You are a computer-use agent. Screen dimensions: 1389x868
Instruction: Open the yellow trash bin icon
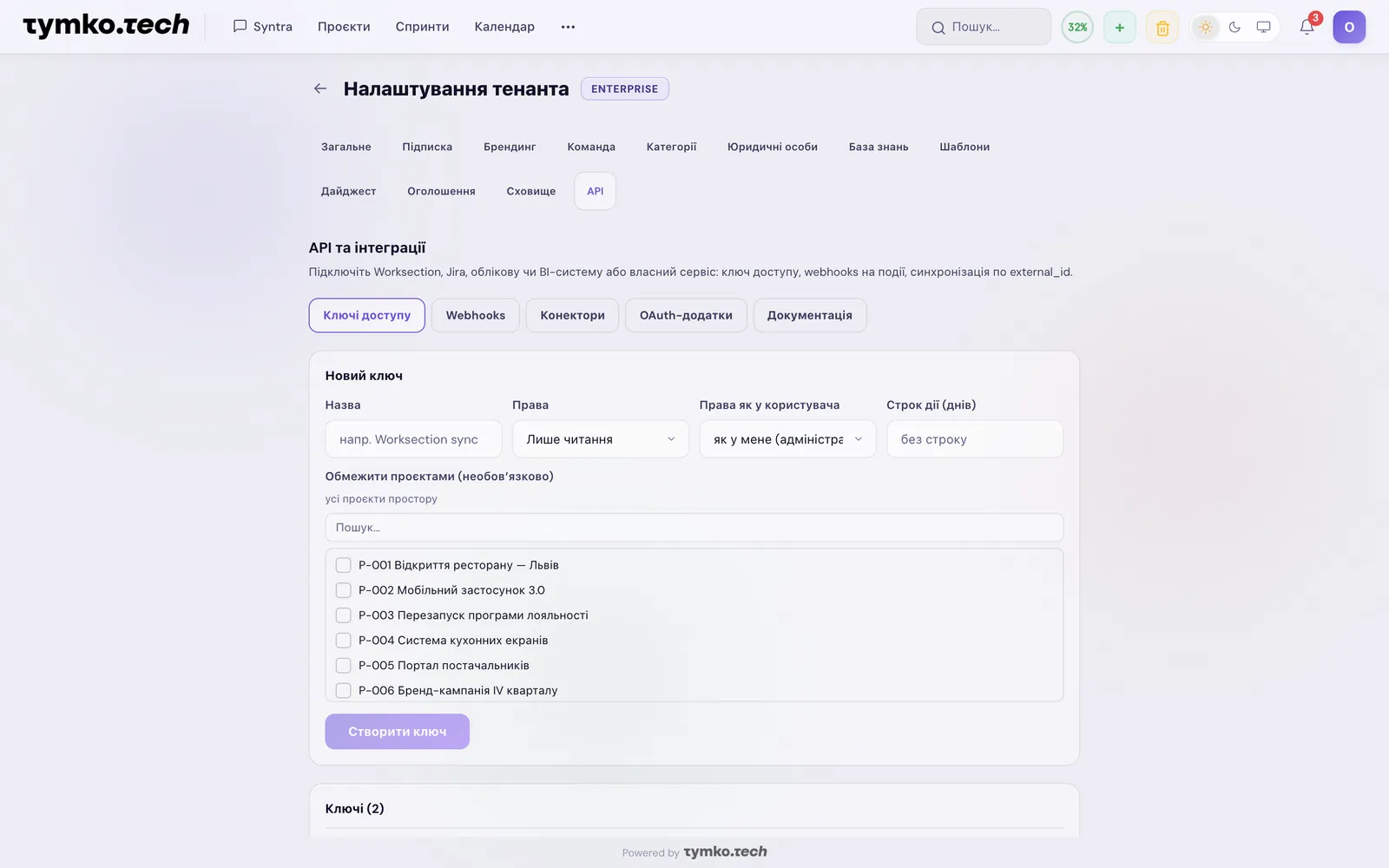pyautogui.click(x=1162, y=27)
